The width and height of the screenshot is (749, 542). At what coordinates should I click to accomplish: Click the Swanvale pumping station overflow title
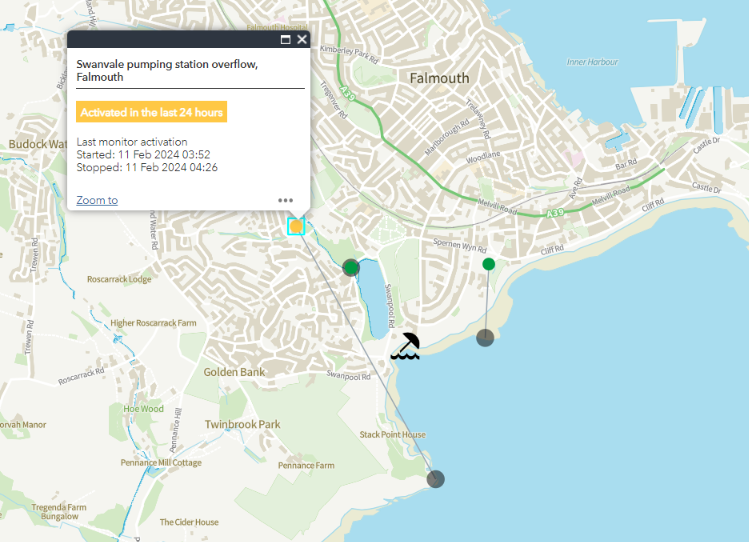167,70
